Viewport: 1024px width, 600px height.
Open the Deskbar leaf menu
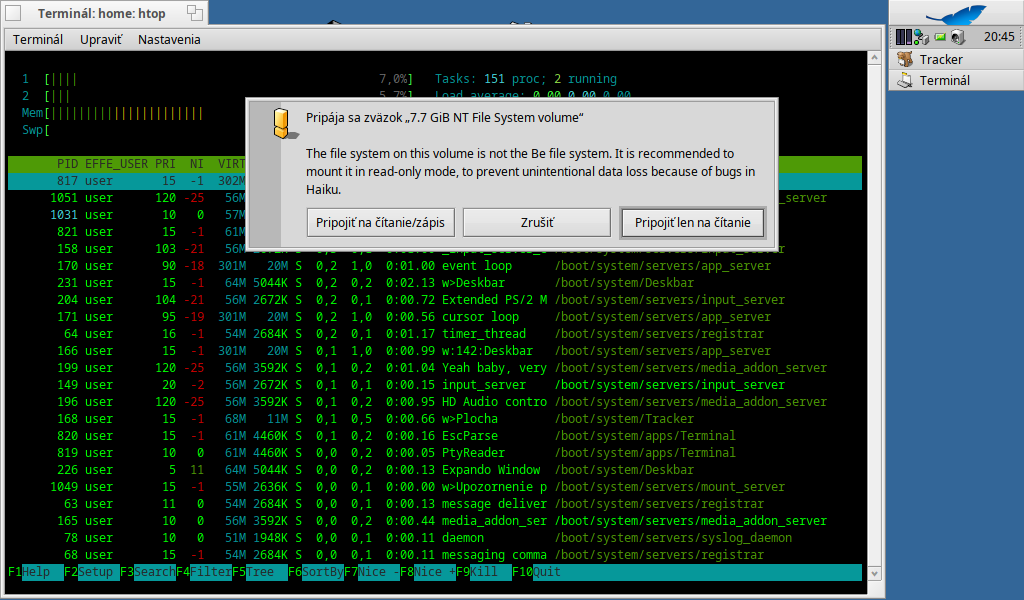point(956,13)
